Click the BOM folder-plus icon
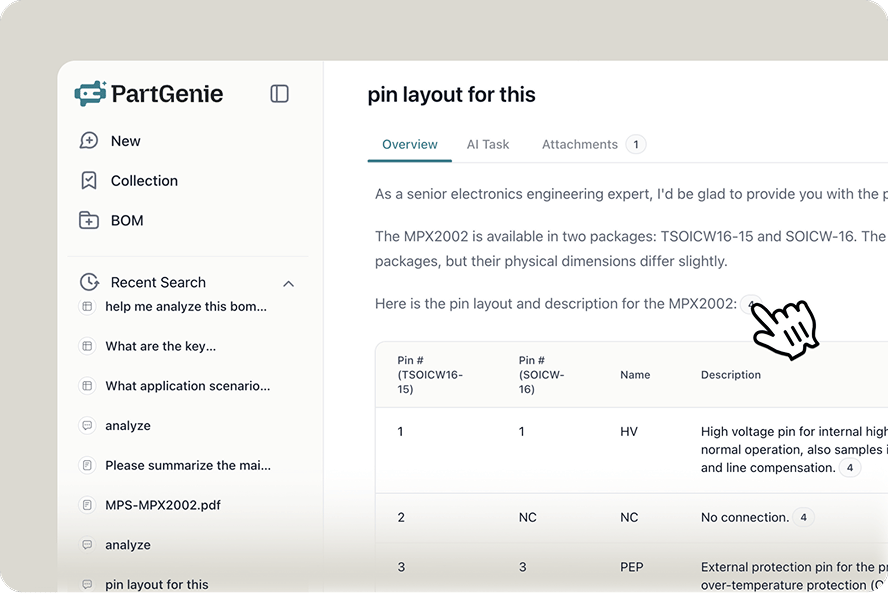Image resolution: width=888 pixels, height=593 pixels. coord(88,220)
